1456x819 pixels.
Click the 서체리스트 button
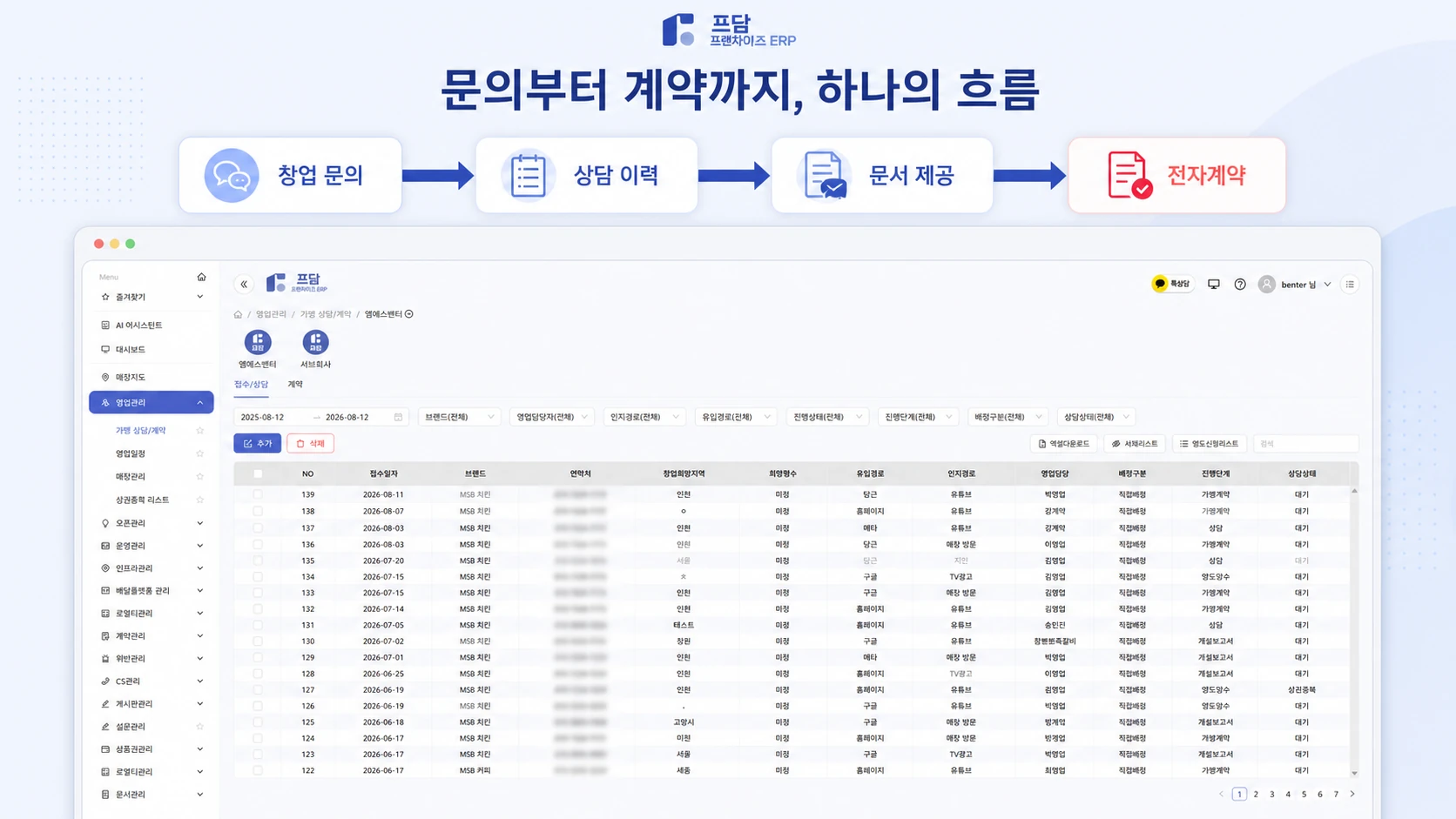(x=1135, y=444)
